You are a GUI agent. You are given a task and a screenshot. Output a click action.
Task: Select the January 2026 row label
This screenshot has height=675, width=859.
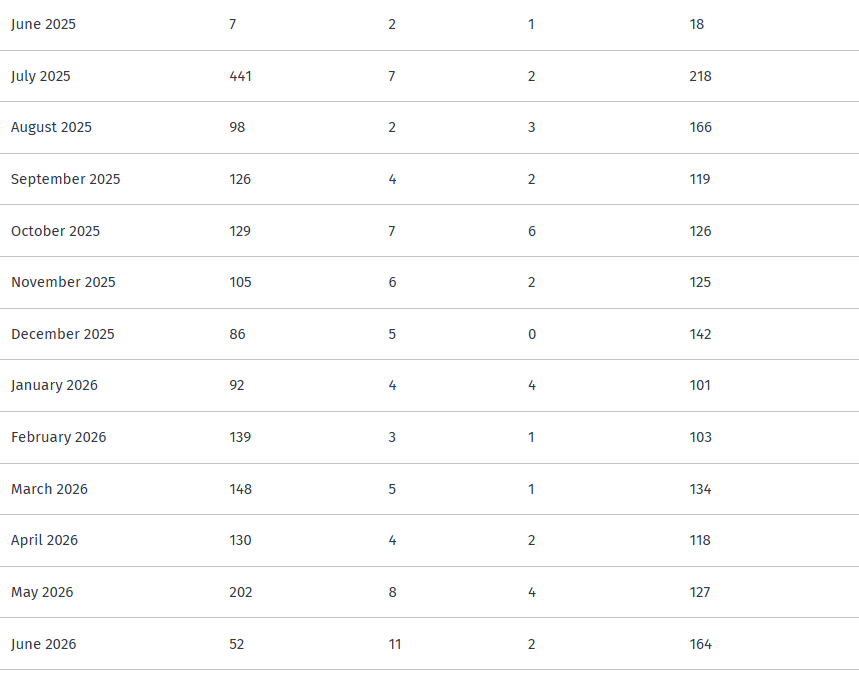(x=54, y=386)
